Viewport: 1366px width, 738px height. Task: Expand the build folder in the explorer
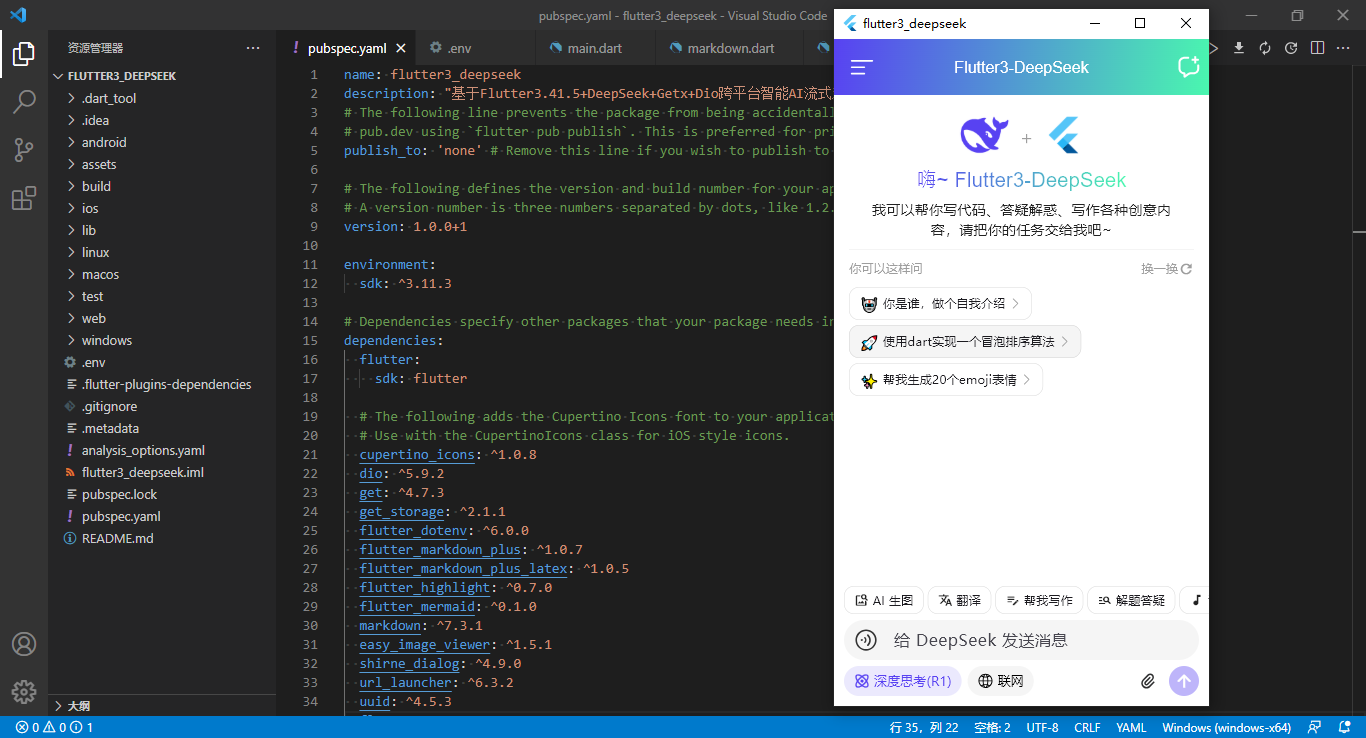[x=162, y=186]
